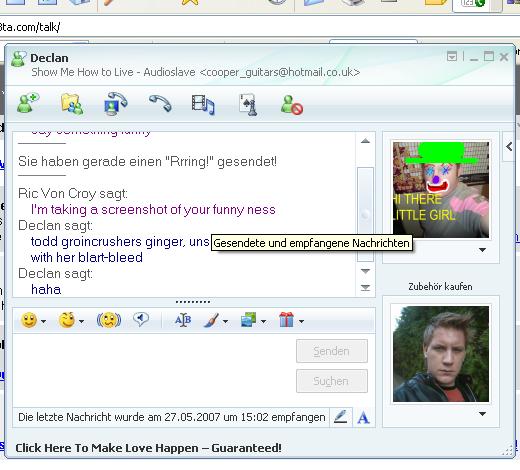This screenshot has height=470, width=520.
Task: Open the winks dropdown arrow
Action: tap(81, 321)
